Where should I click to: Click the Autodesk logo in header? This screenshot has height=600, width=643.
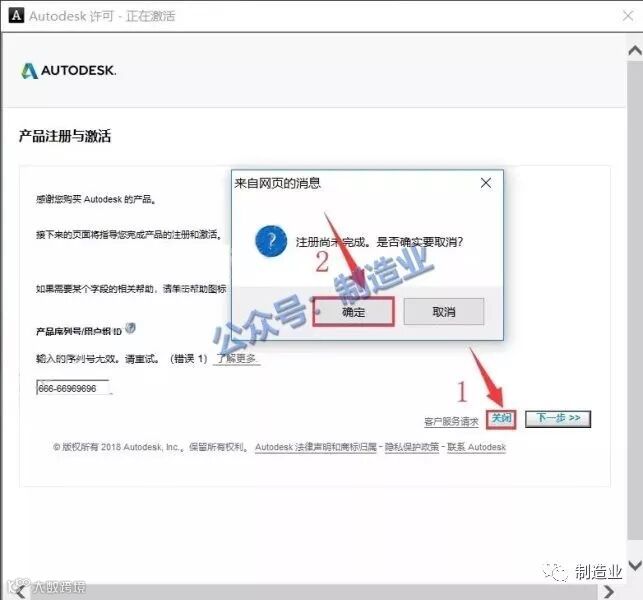[69, 71]
